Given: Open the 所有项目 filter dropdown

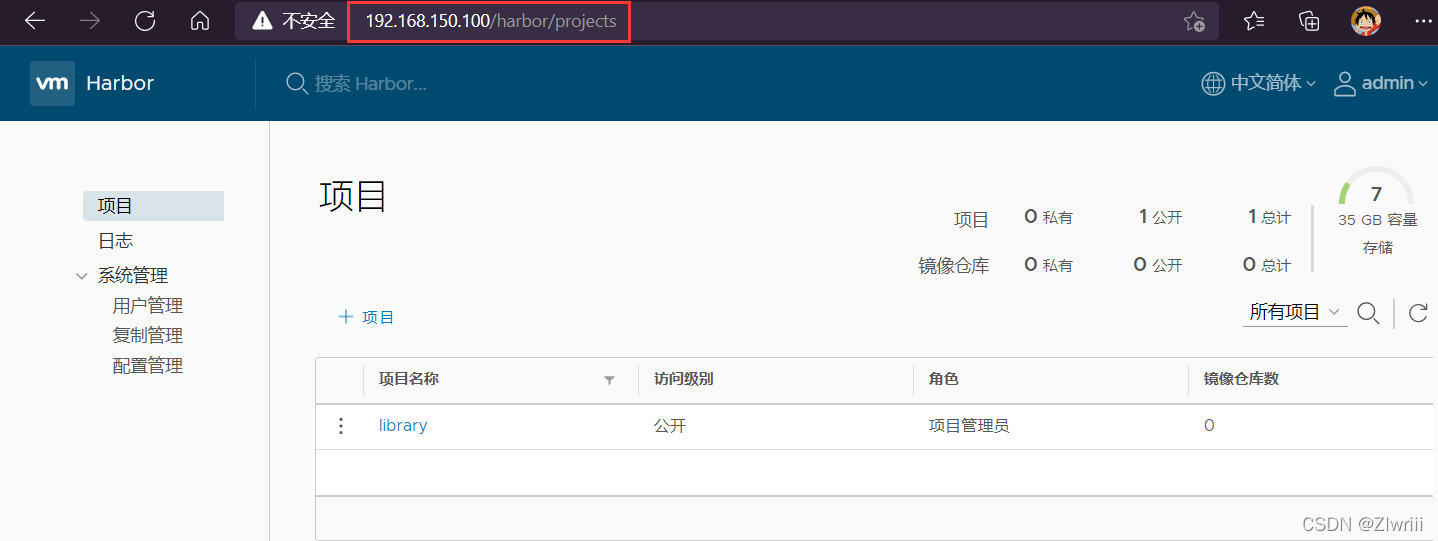Looking at the screenshot, I should point(1295,313).
